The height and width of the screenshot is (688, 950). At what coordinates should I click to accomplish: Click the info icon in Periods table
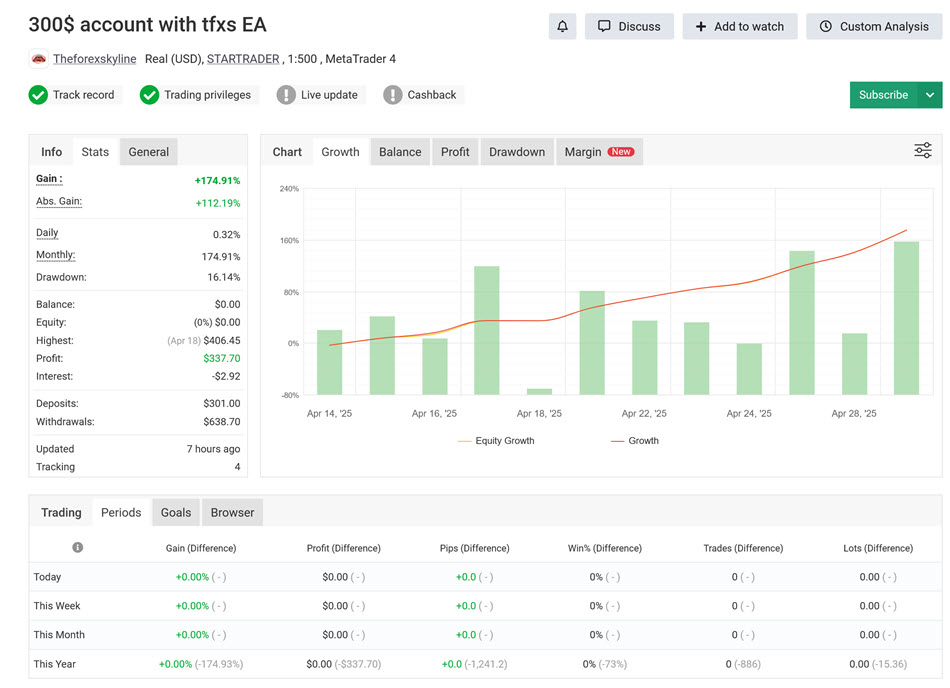[x=77, y=548]
